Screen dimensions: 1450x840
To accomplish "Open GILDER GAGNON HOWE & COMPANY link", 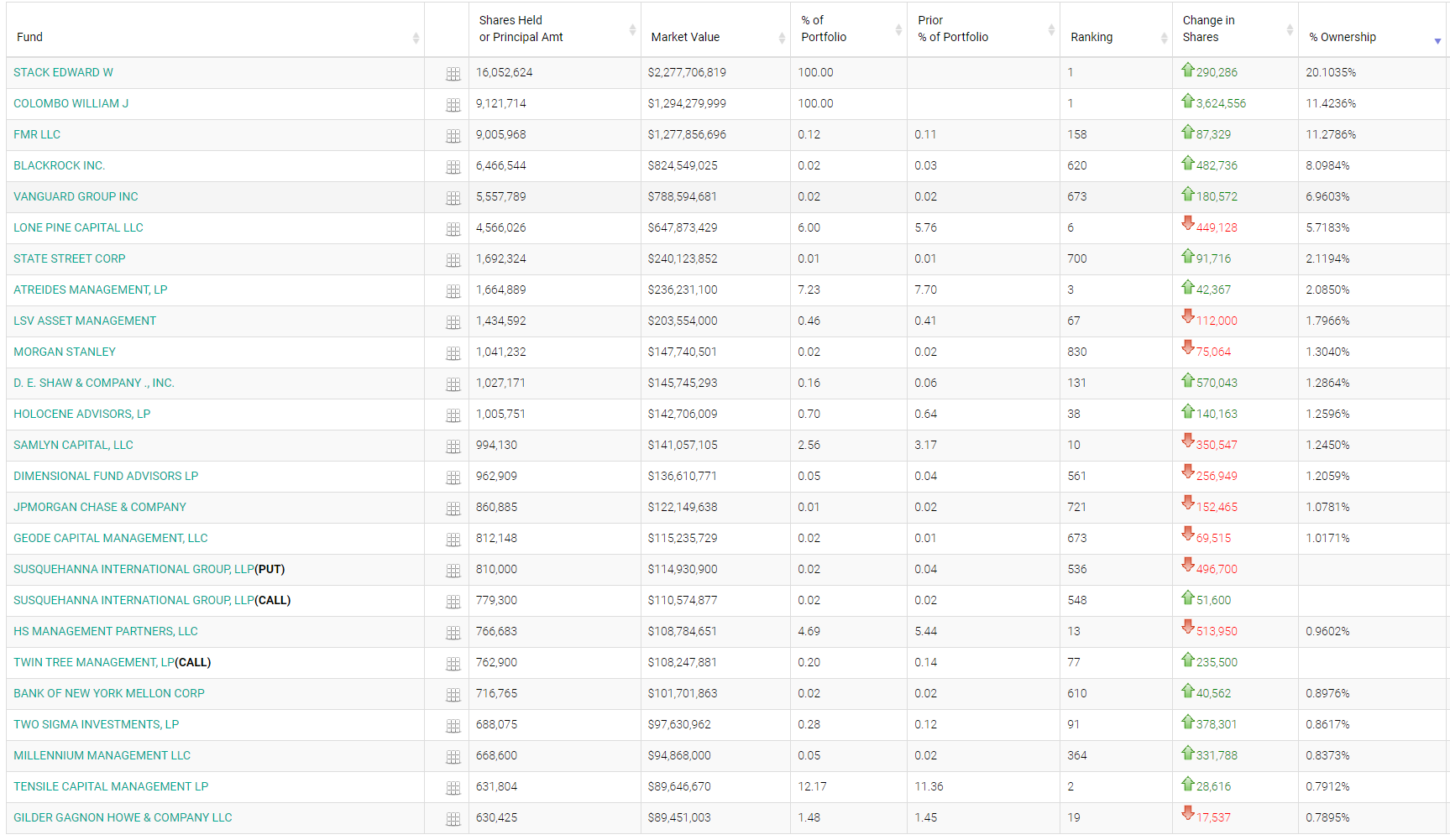I will click(x=123, y=817).
